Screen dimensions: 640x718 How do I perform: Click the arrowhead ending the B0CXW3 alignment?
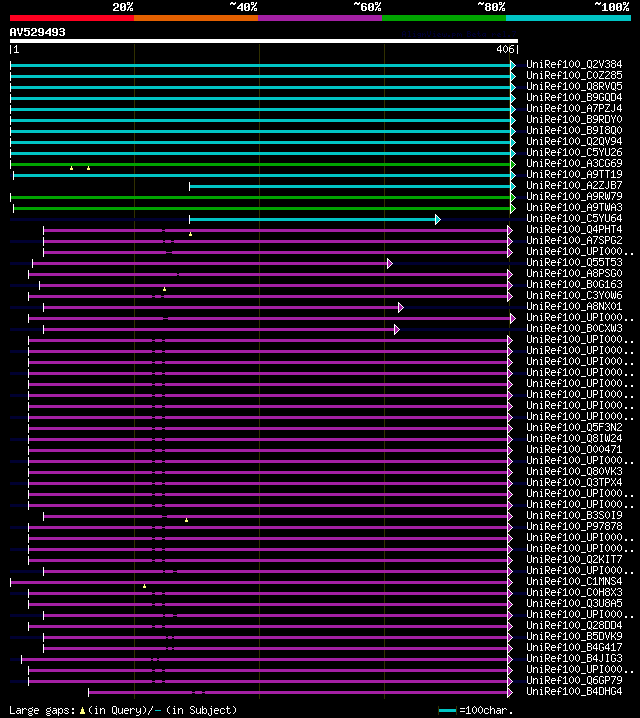coord(396,329)
